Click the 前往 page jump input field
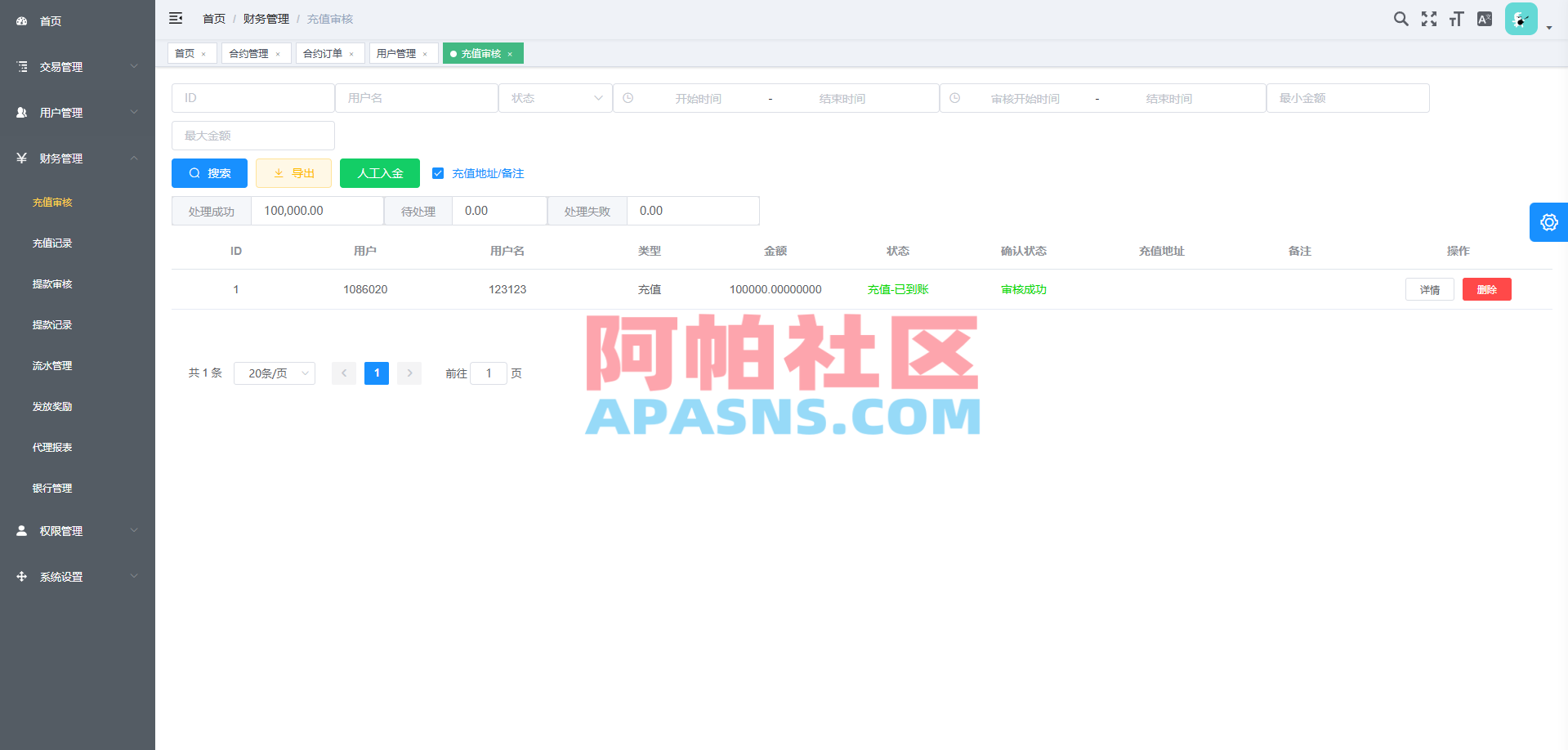The width and height of the screenshot is (1568, 750). 489,373
